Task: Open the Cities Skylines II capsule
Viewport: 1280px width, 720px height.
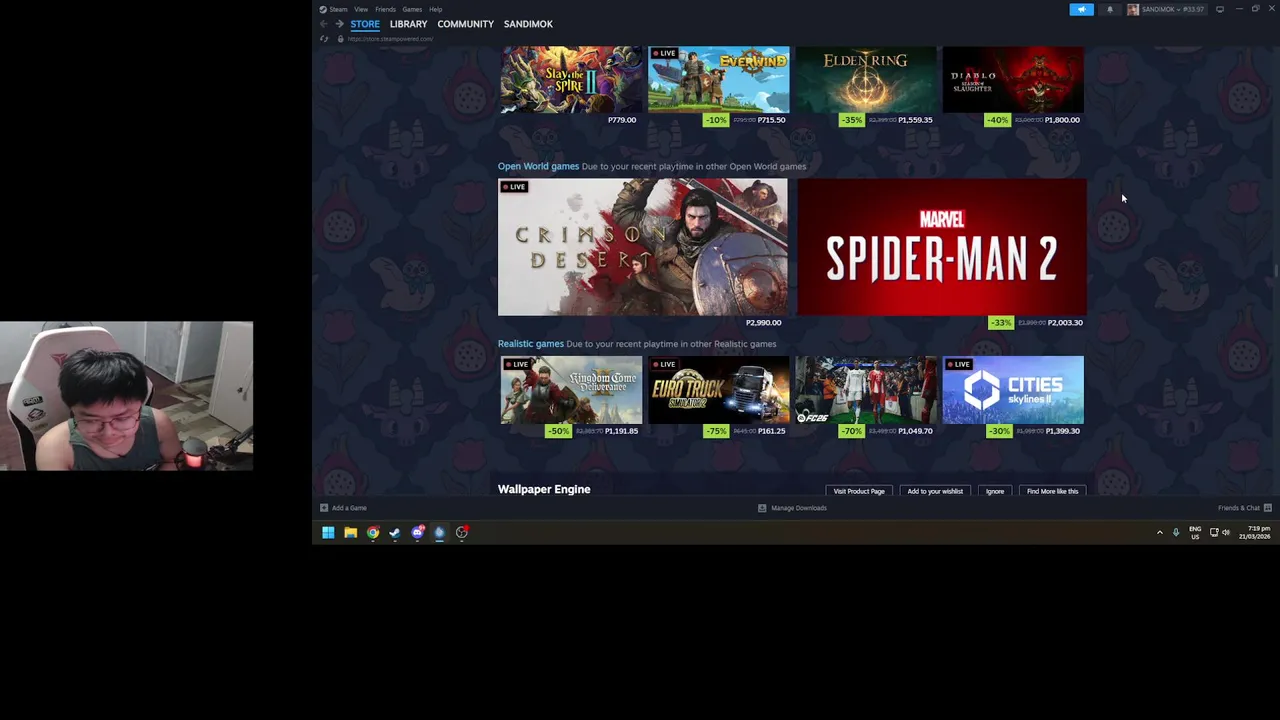Action: (x=1012, y=390)
